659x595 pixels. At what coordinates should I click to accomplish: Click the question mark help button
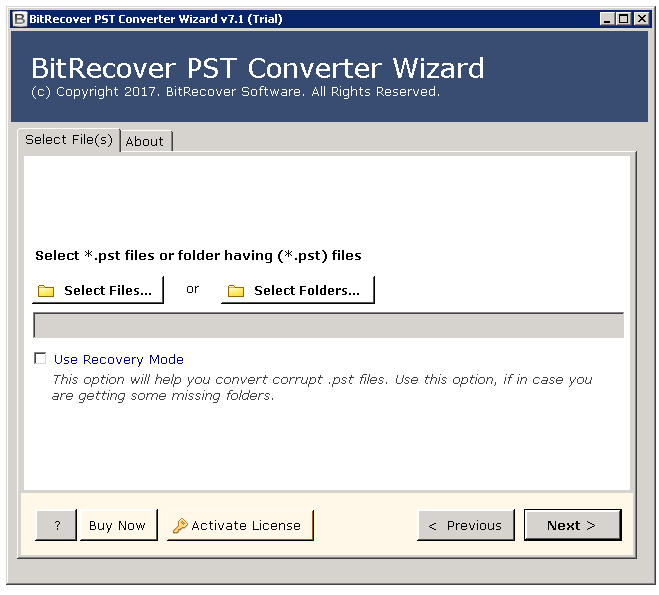tap(56, 525)
